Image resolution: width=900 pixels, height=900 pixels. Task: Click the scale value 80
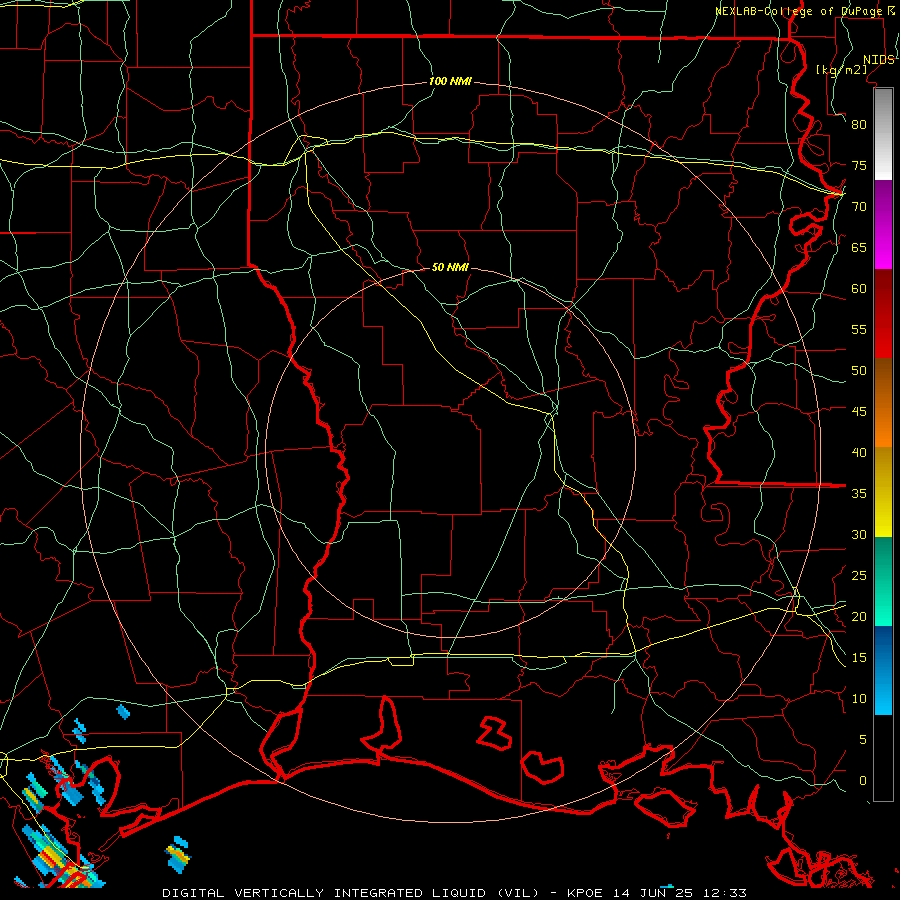point(859,125)
